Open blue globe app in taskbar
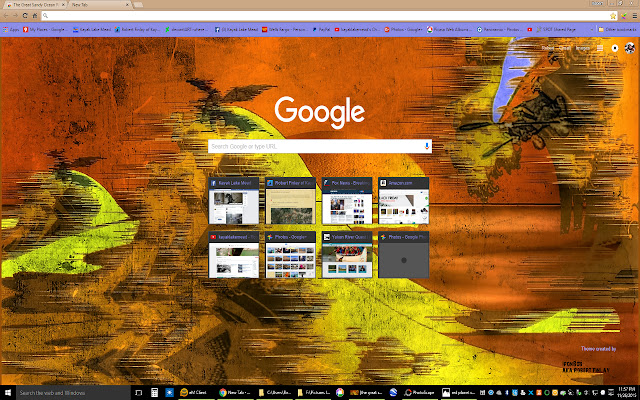 [393, 393]
